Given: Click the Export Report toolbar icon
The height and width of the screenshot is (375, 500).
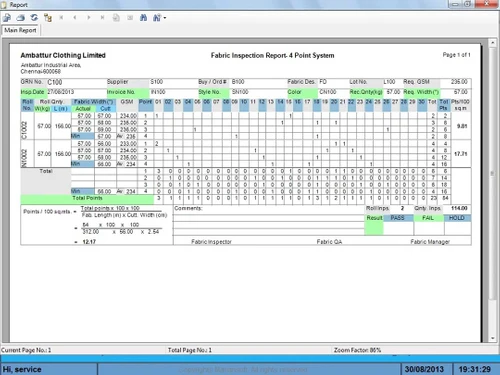Looking at the screenshot, I should click(x=7, y=18).
